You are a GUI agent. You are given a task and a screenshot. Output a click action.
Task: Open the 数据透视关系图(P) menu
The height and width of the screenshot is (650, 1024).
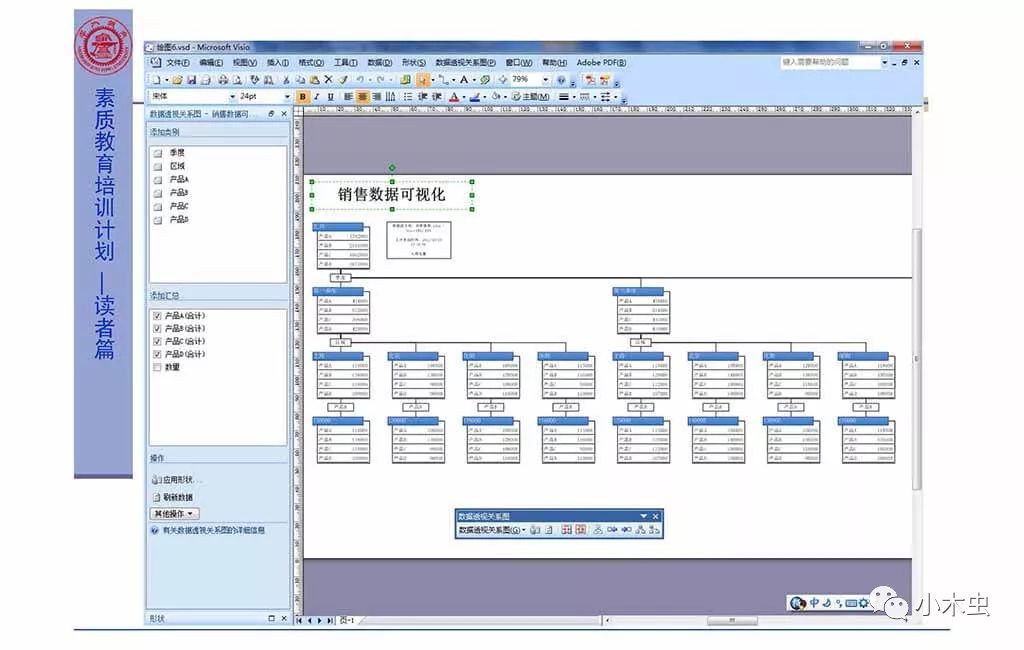465,63
